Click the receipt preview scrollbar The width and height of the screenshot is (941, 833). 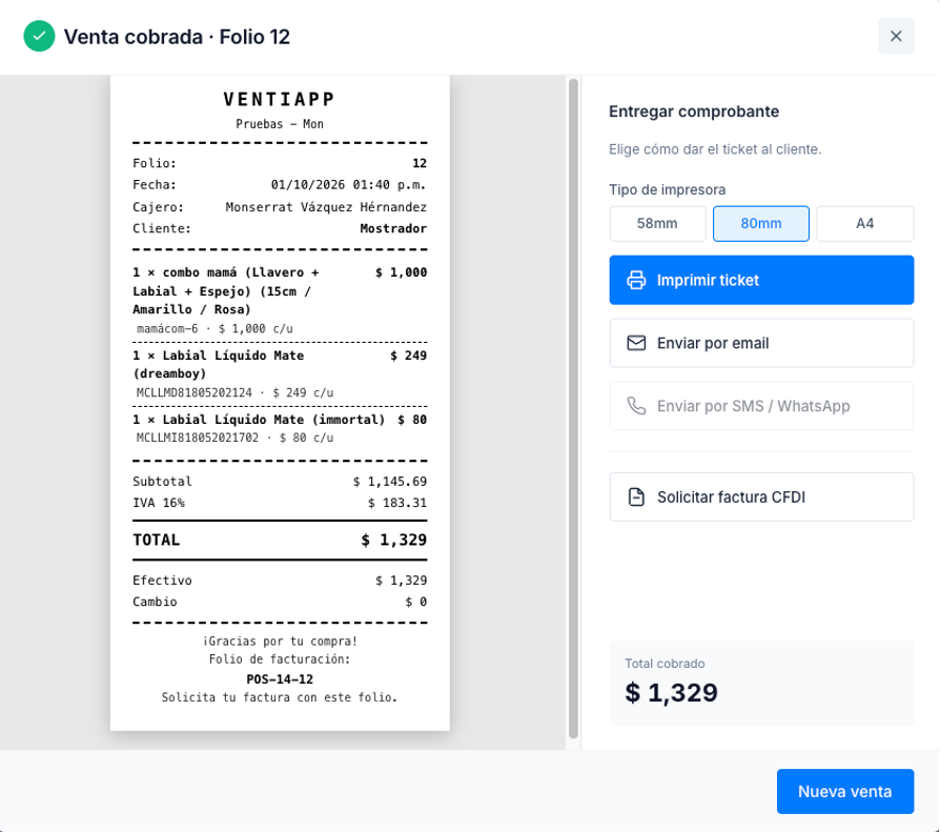pyautogui.click(x=573, y=408)
